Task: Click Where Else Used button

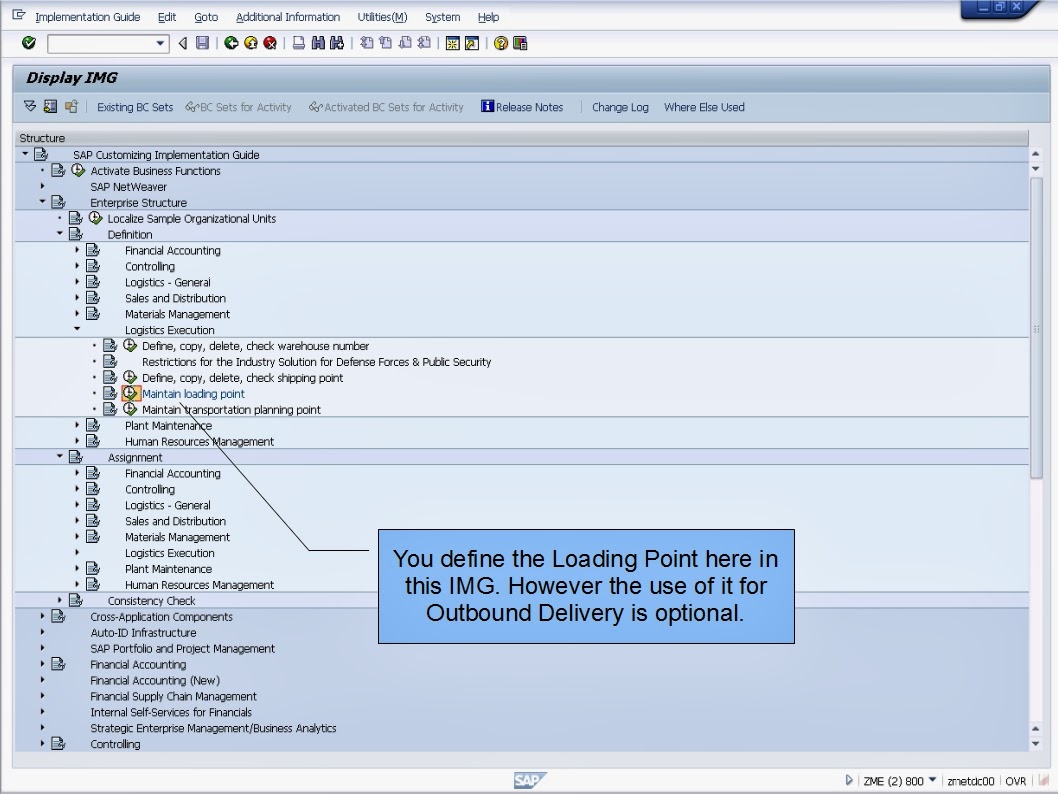Action: click(x=704, y=107)
